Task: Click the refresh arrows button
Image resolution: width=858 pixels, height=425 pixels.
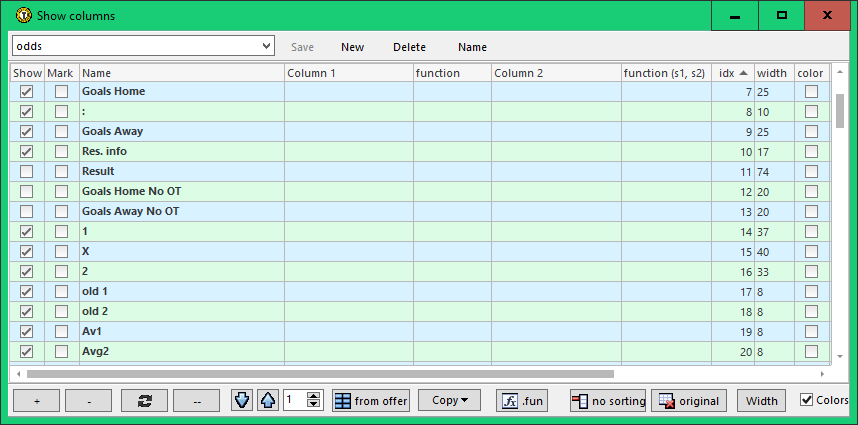Action: pos(144,401)
